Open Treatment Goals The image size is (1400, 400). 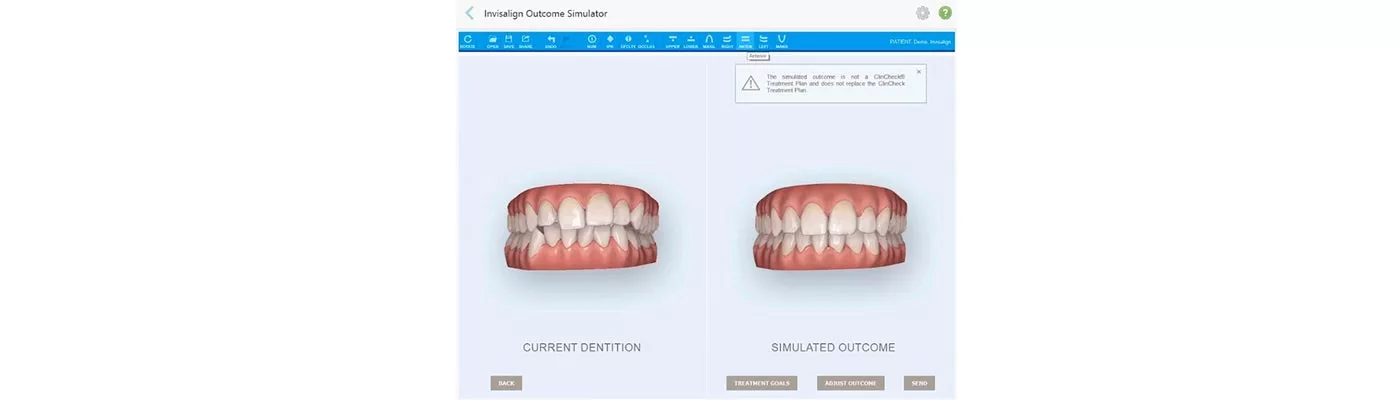click(x=761, y=383)
